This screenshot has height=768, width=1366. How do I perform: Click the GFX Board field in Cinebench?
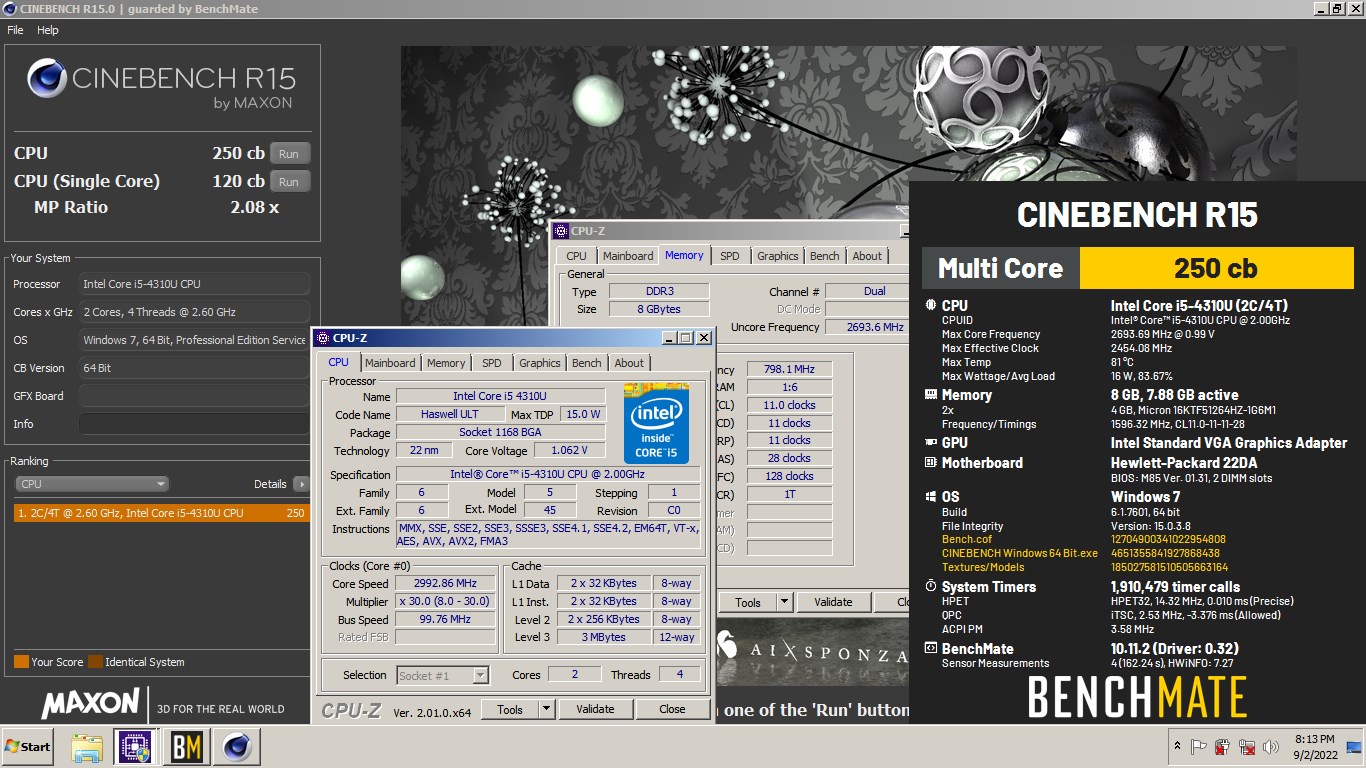coord(193,396)
